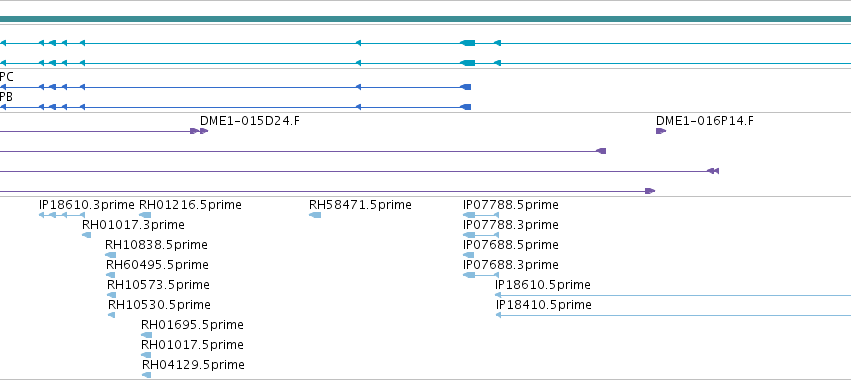
Task: Select the RH58471.5prime EST feature
Action: (x=315, y=216)
